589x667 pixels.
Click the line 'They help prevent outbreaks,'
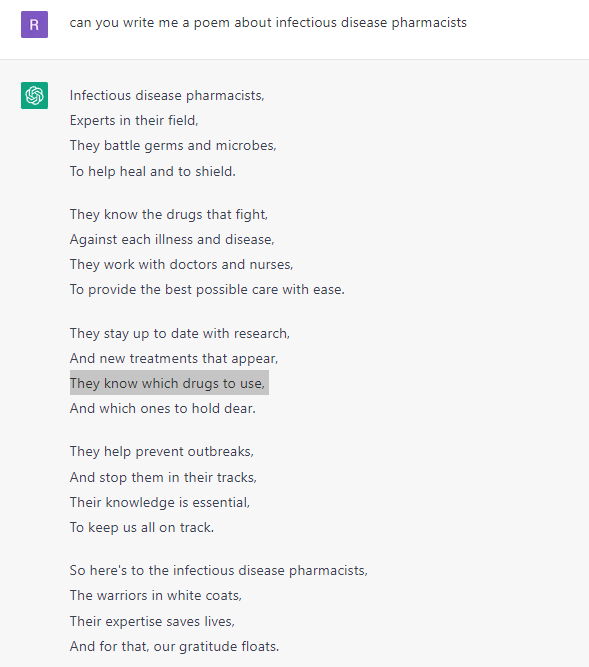point(162,452)
